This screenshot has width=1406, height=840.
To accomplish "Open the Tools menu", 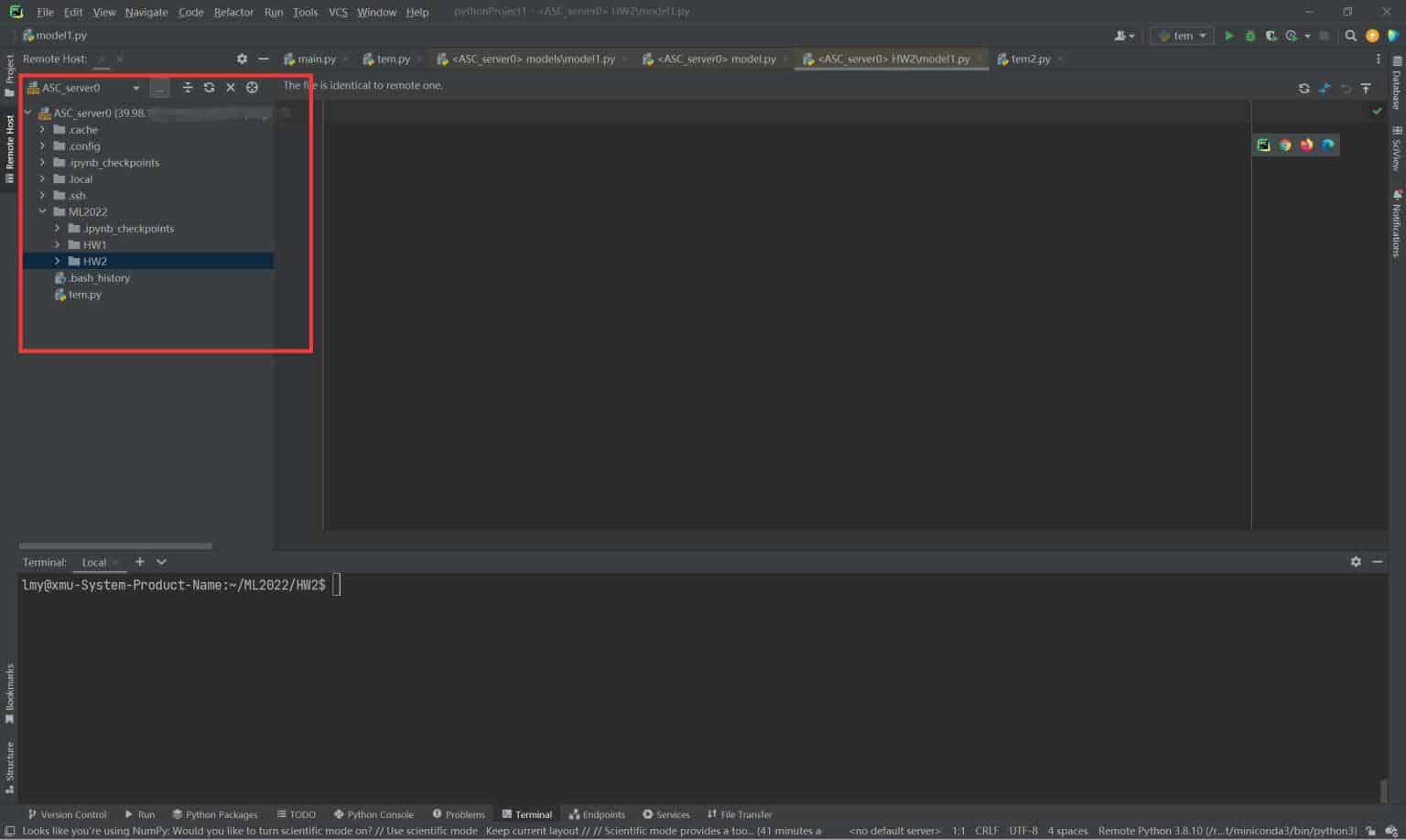I will click(x=305, y=12).
